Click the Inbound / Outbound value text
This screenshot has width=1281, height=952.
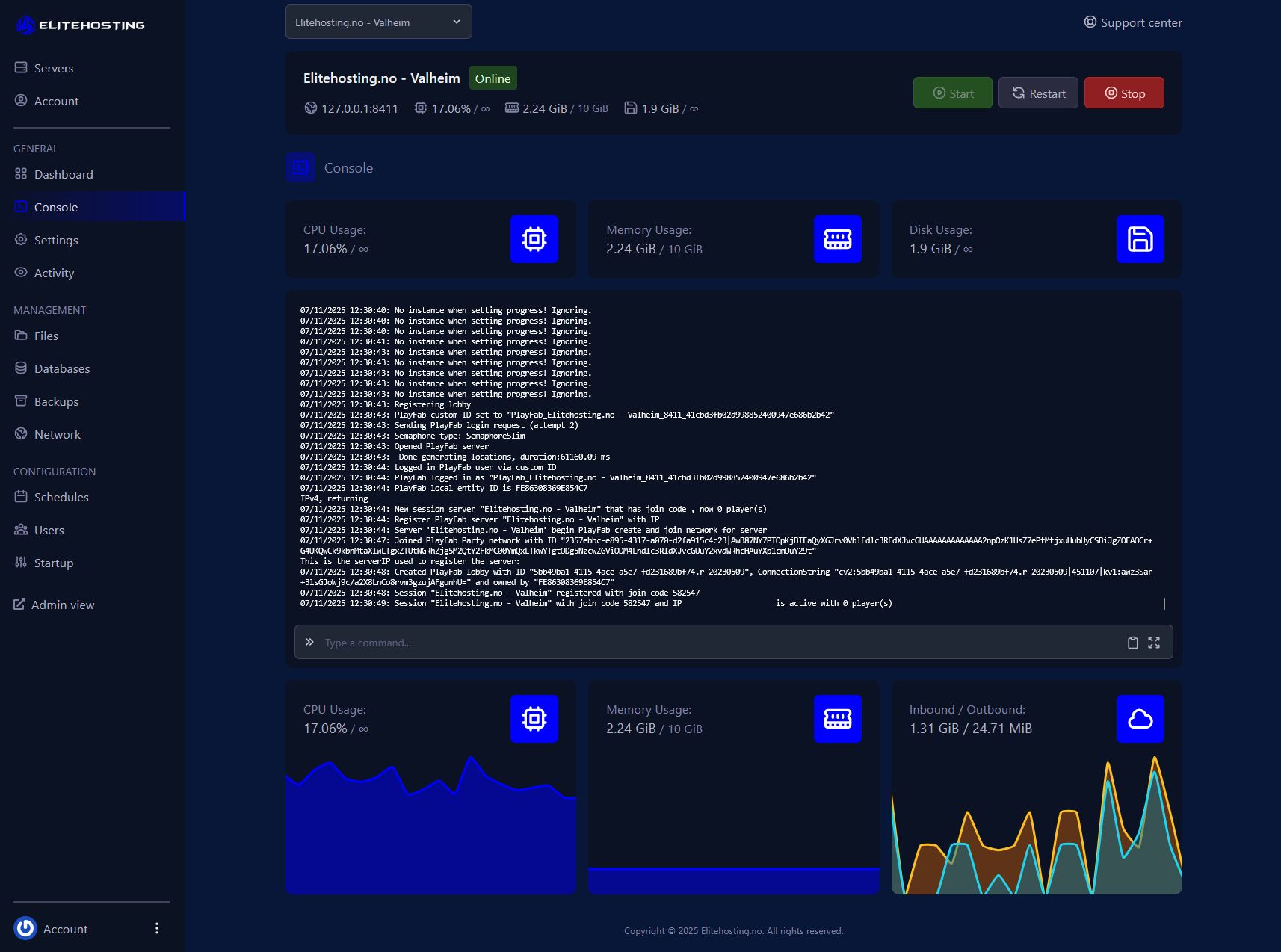[x=971, y=729]
